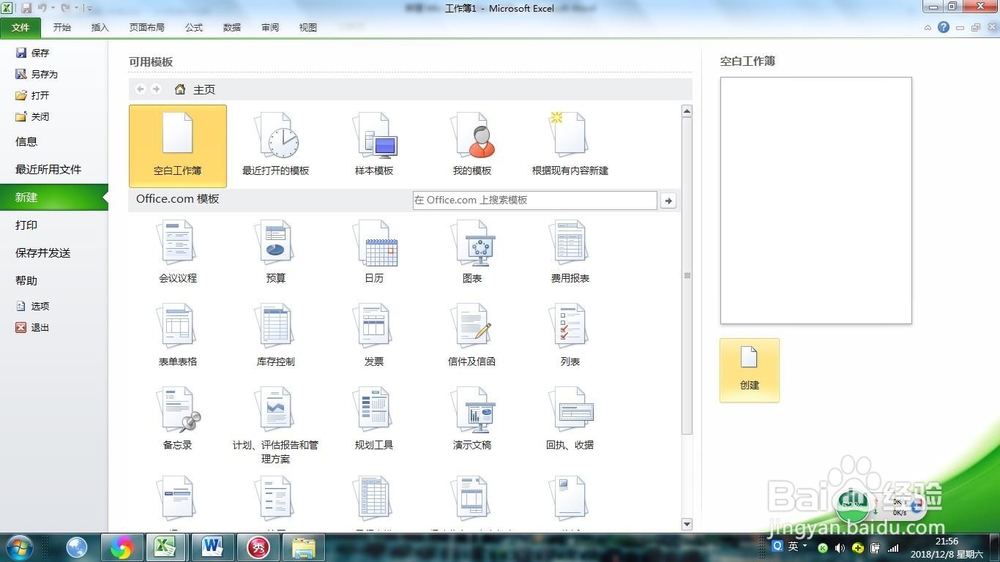The height and width of the screenshot is (562, 1000).
Task: Click the forward arrow in template navigation
Action: tap(156, 89)
